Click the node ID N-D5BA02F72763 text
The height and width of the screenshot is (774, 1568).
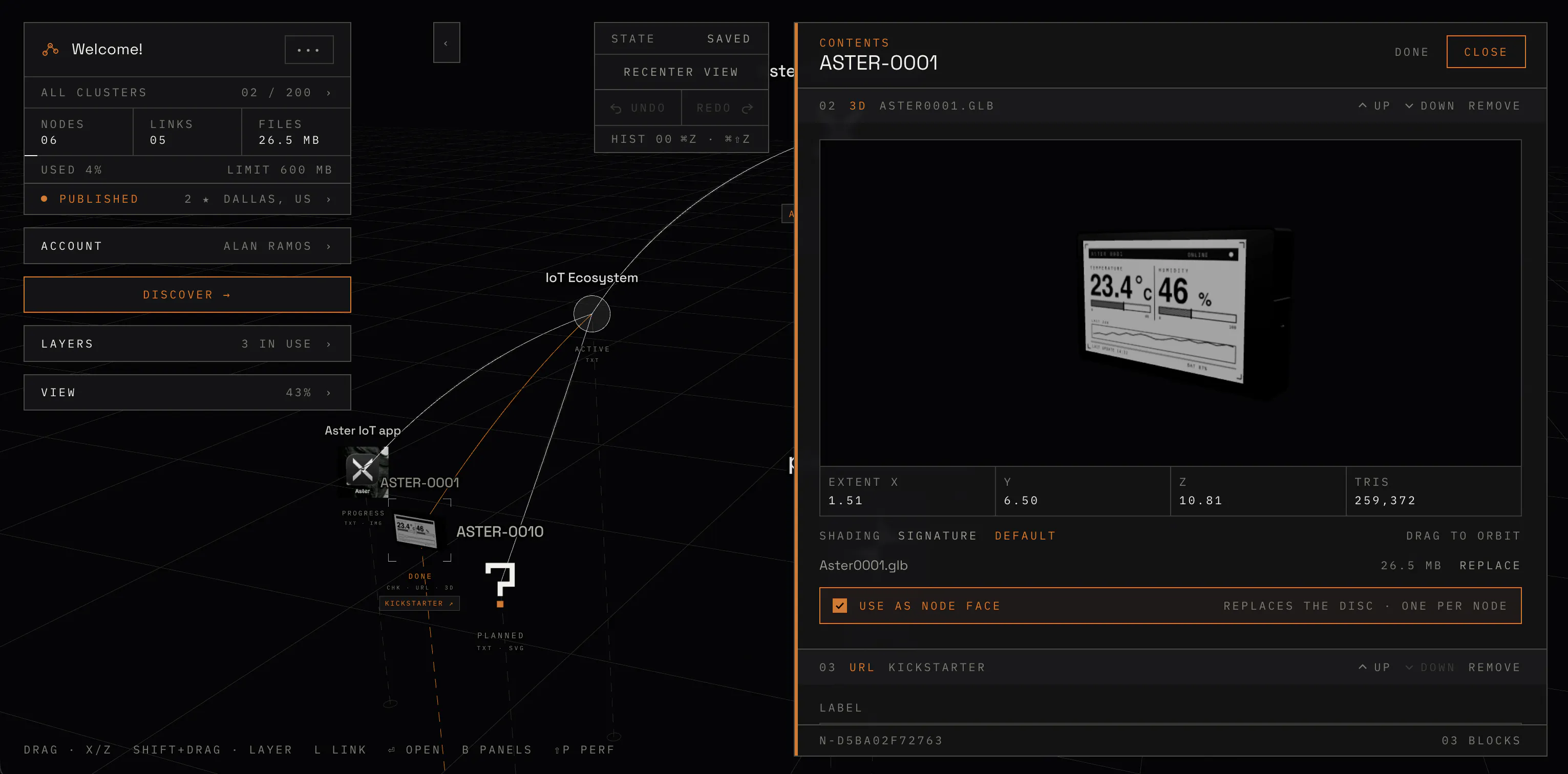tap(881, 741)
